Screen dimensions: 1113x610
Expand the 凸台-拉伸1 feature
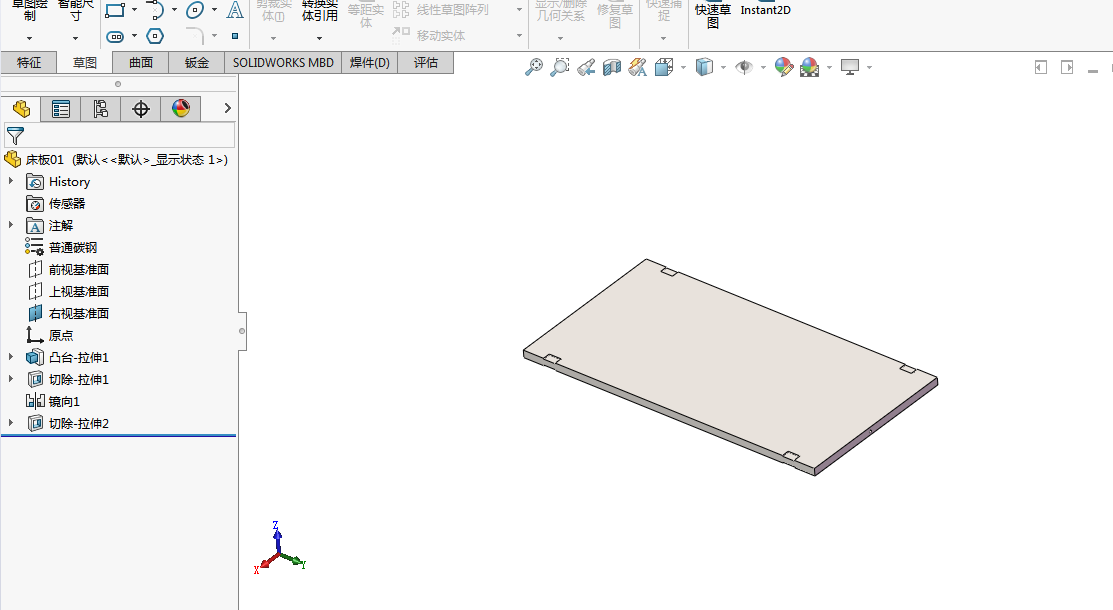coord(11,357)
